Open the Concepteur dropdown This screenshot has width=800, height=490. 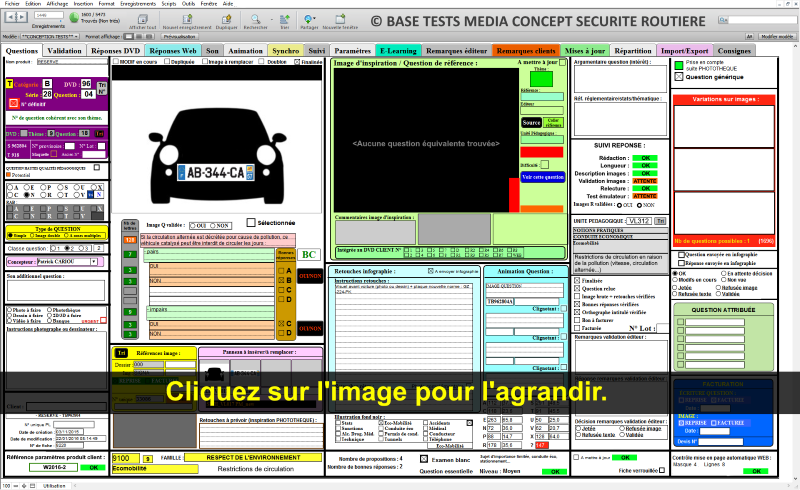tap(97, 262)
